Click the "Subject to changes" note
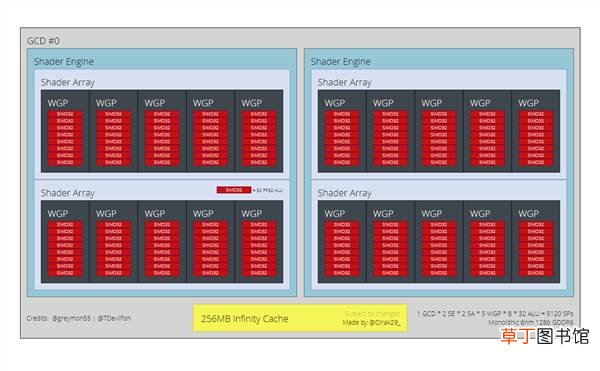Image resolution: width=600 pixels, height=371 pixels. (x=372, y=314)
